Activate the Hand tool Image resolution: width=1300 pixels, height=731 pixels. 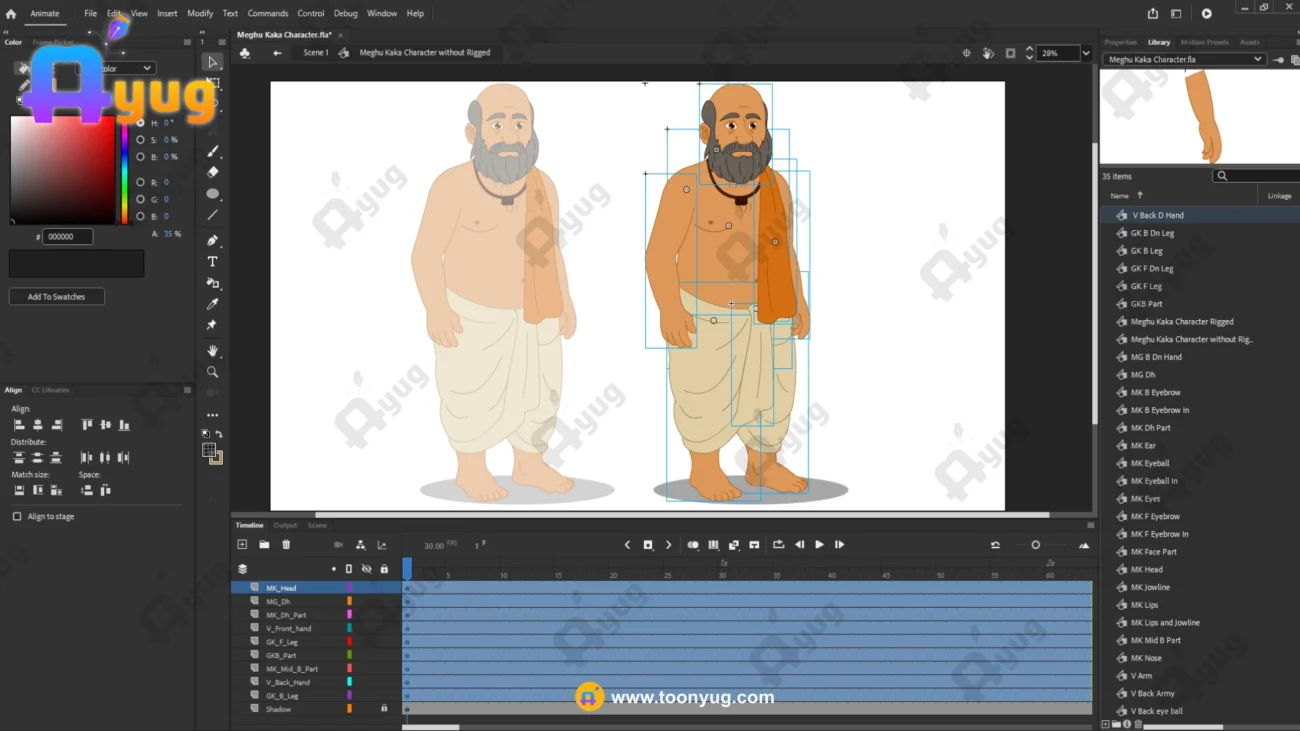pyautogui.click(x=212, y=351)
